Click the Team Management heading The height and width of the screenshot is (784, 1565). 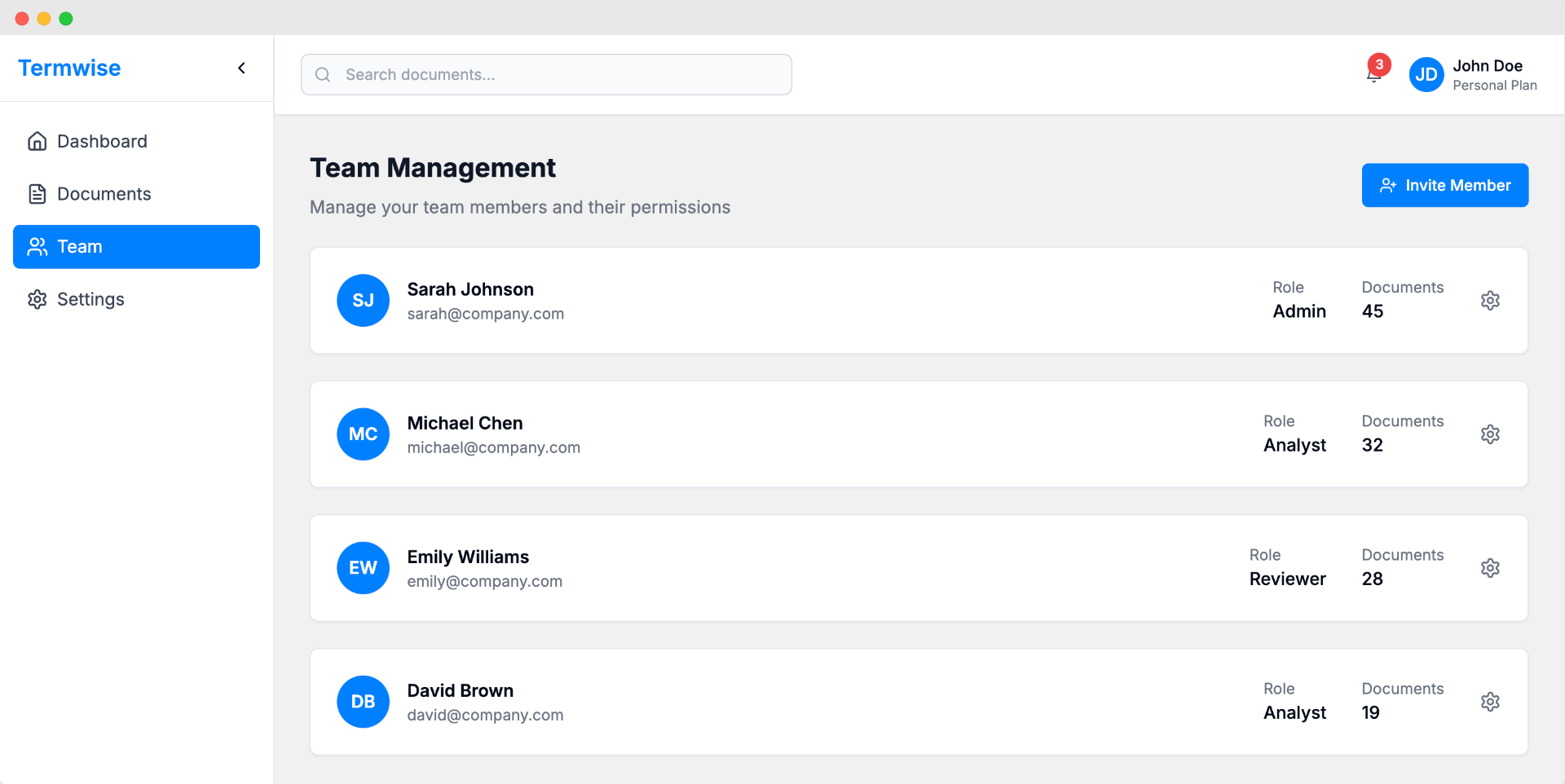point(432,168)
